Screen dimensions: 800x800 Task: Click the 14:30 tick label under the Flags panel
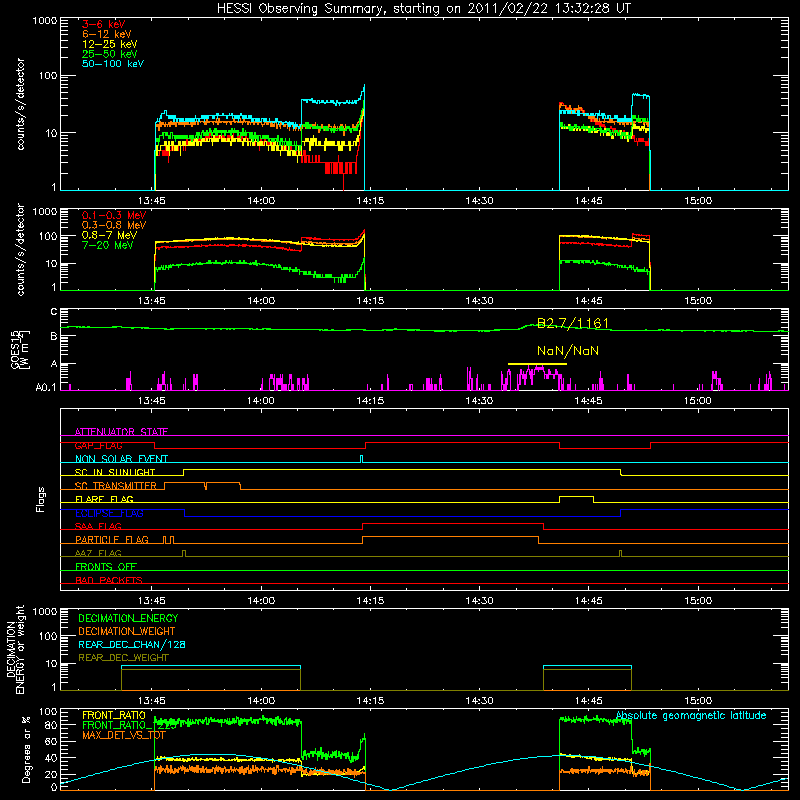(479, 601)
